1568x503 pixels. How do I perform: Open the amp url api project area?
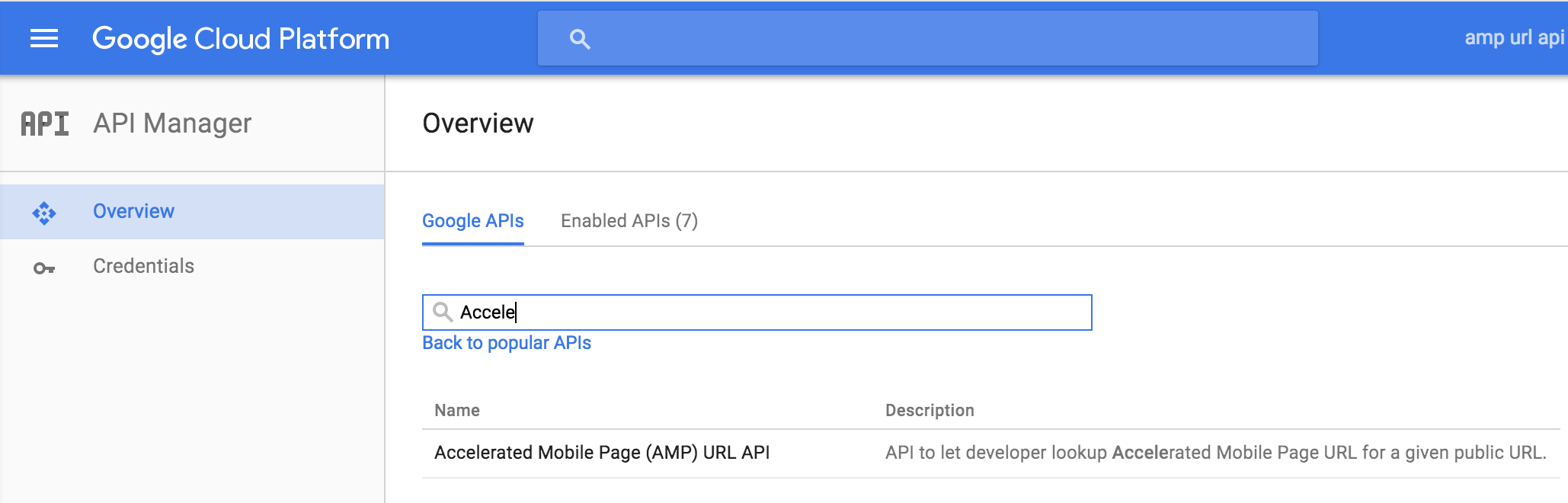click(1512, 37)
